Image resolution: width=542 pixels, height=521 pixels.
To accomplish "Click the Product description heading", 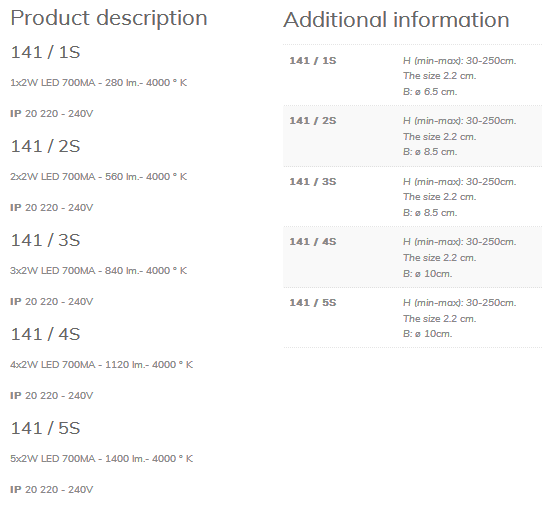I will 109,18.
